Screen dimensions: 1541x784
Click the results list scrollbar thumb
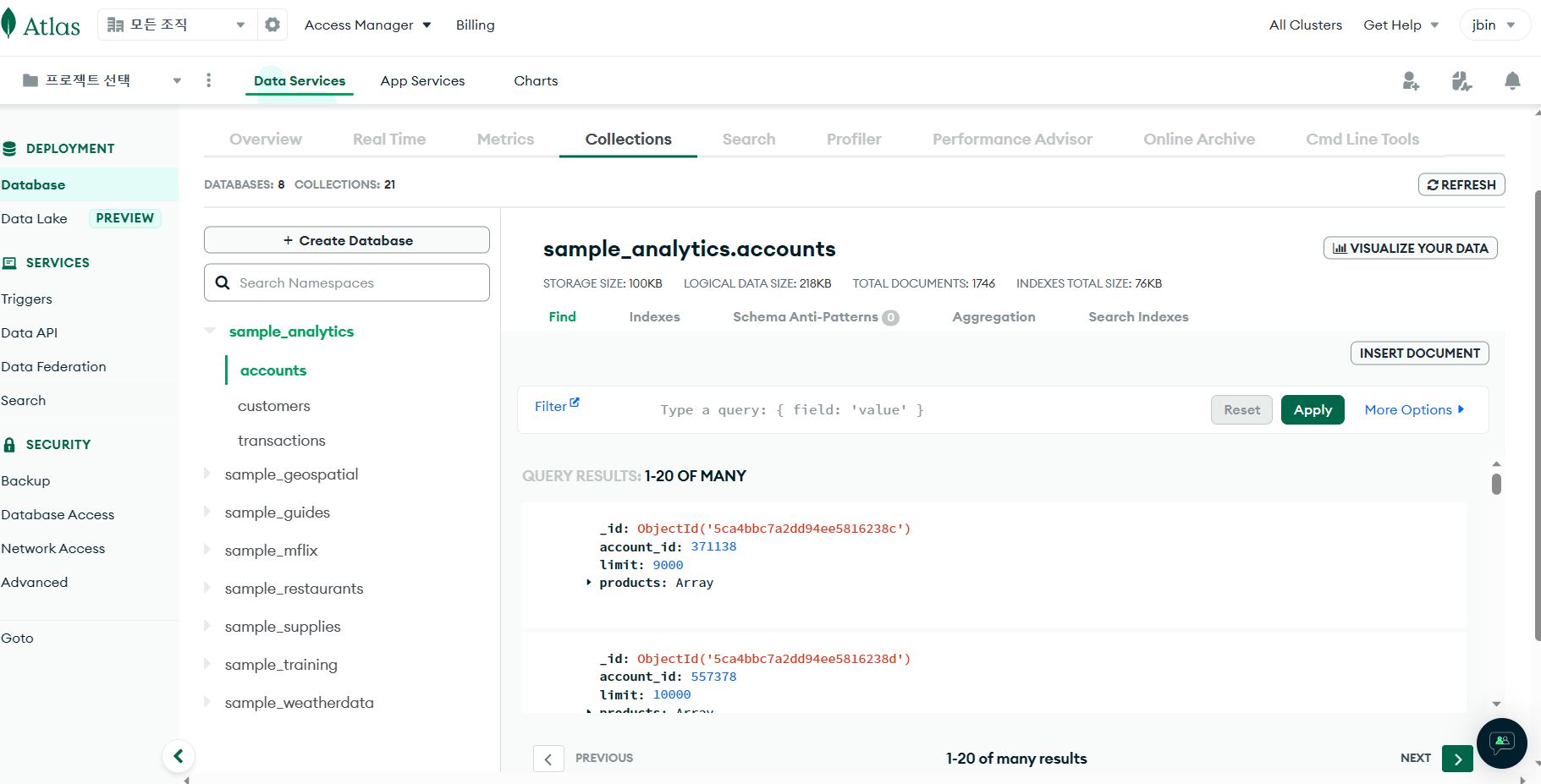[1496, 484]
